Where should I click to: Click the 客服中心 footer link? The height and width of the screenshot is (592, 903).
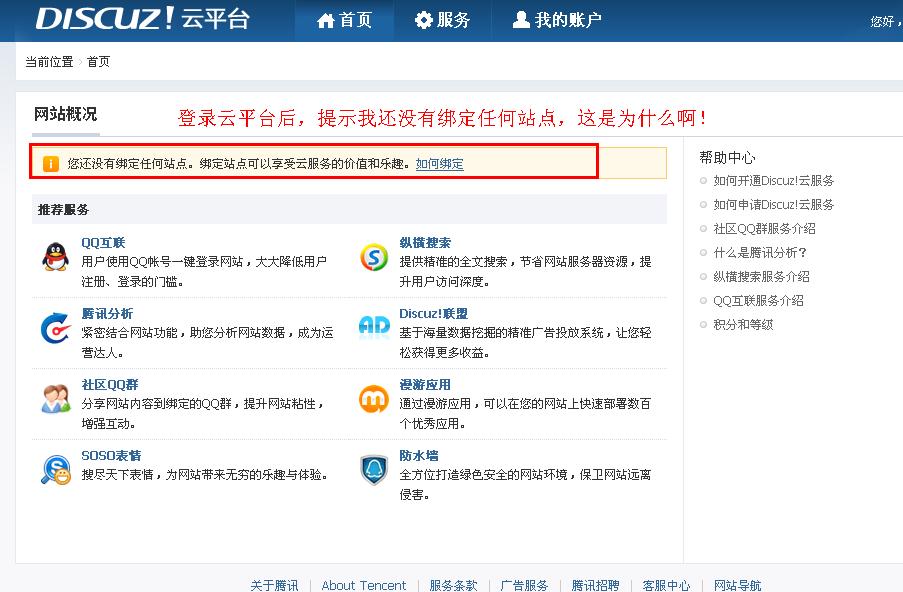(666, 585)
